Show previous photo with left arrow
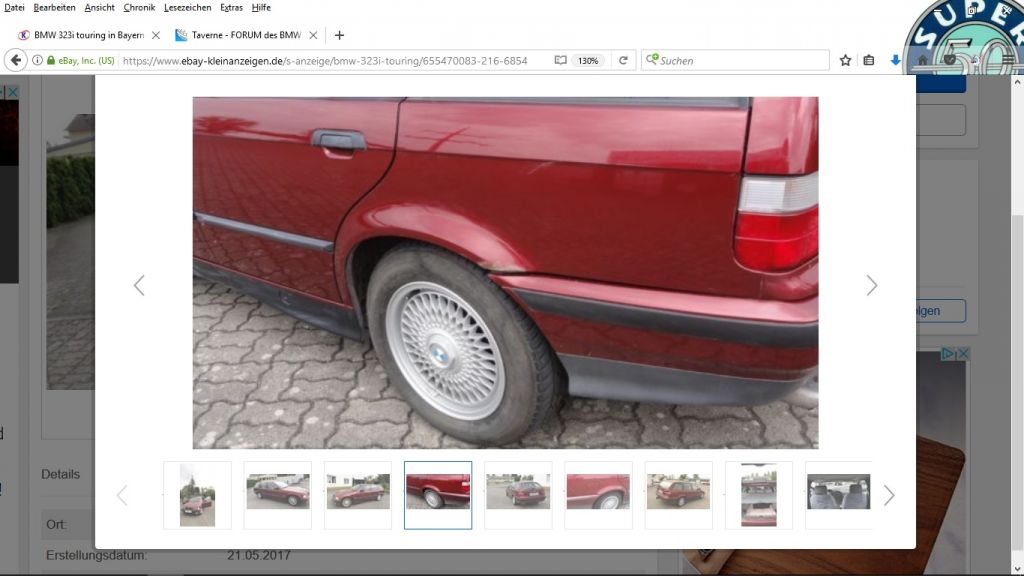Screen dimensions: 1024x576 pyautogui.click(x=139, y=286)
